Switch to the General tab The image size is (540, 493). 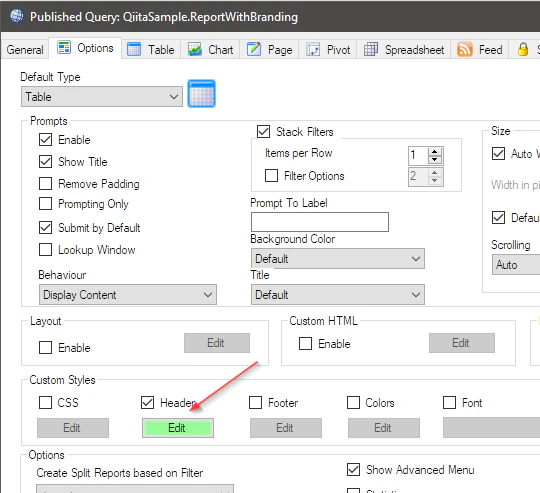(x=25, y=50)
